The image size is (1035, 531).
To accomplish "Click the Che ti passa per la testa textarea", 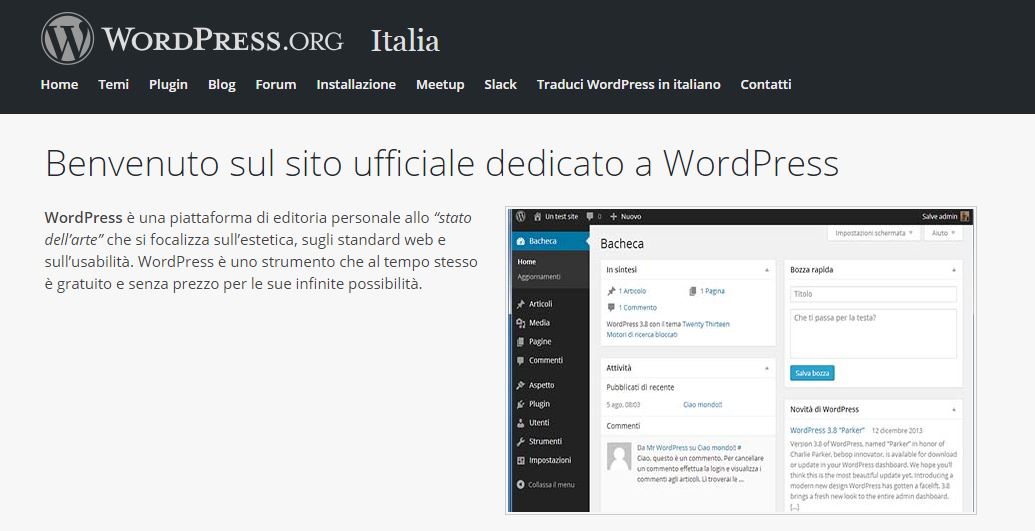I will pyautogui.click(x=873, y=334).
